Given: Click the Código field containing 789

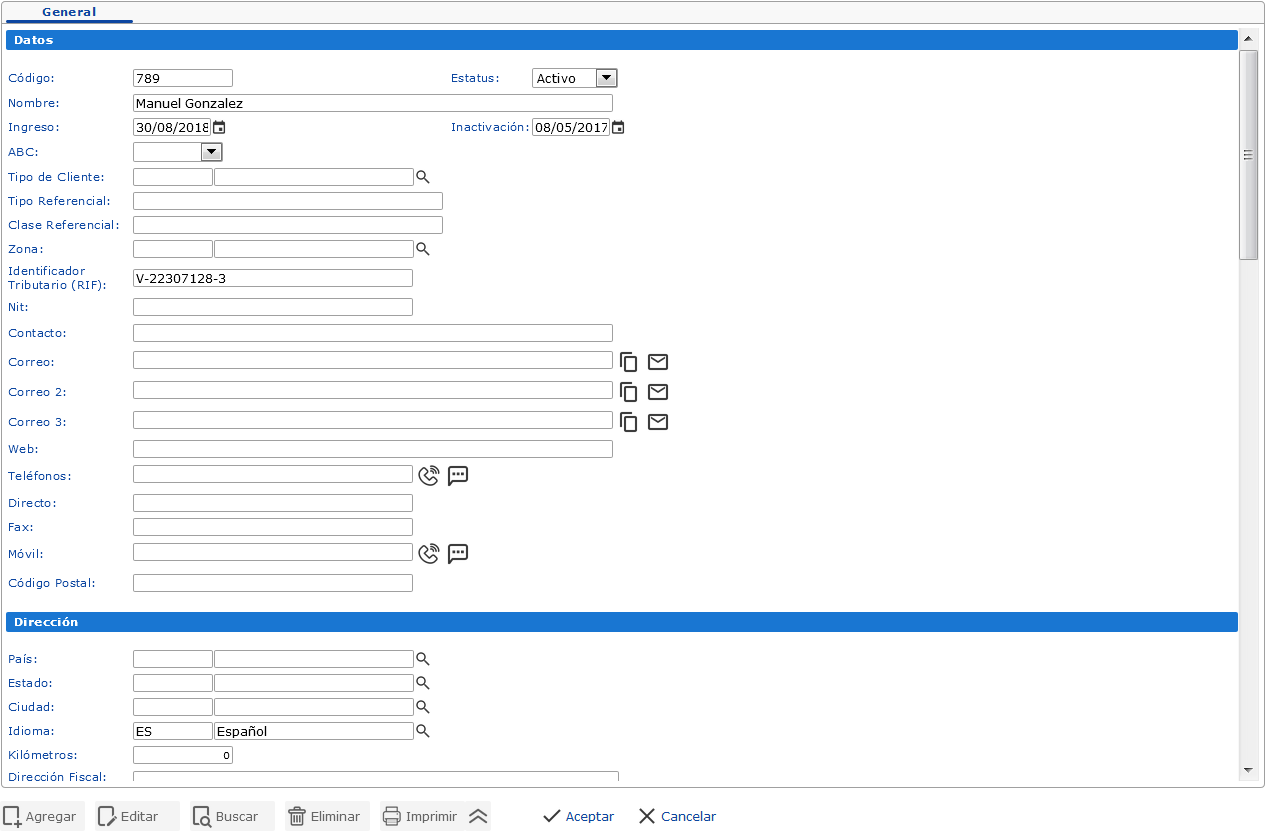Looking at the screenshot, I should tap(183, 78).
